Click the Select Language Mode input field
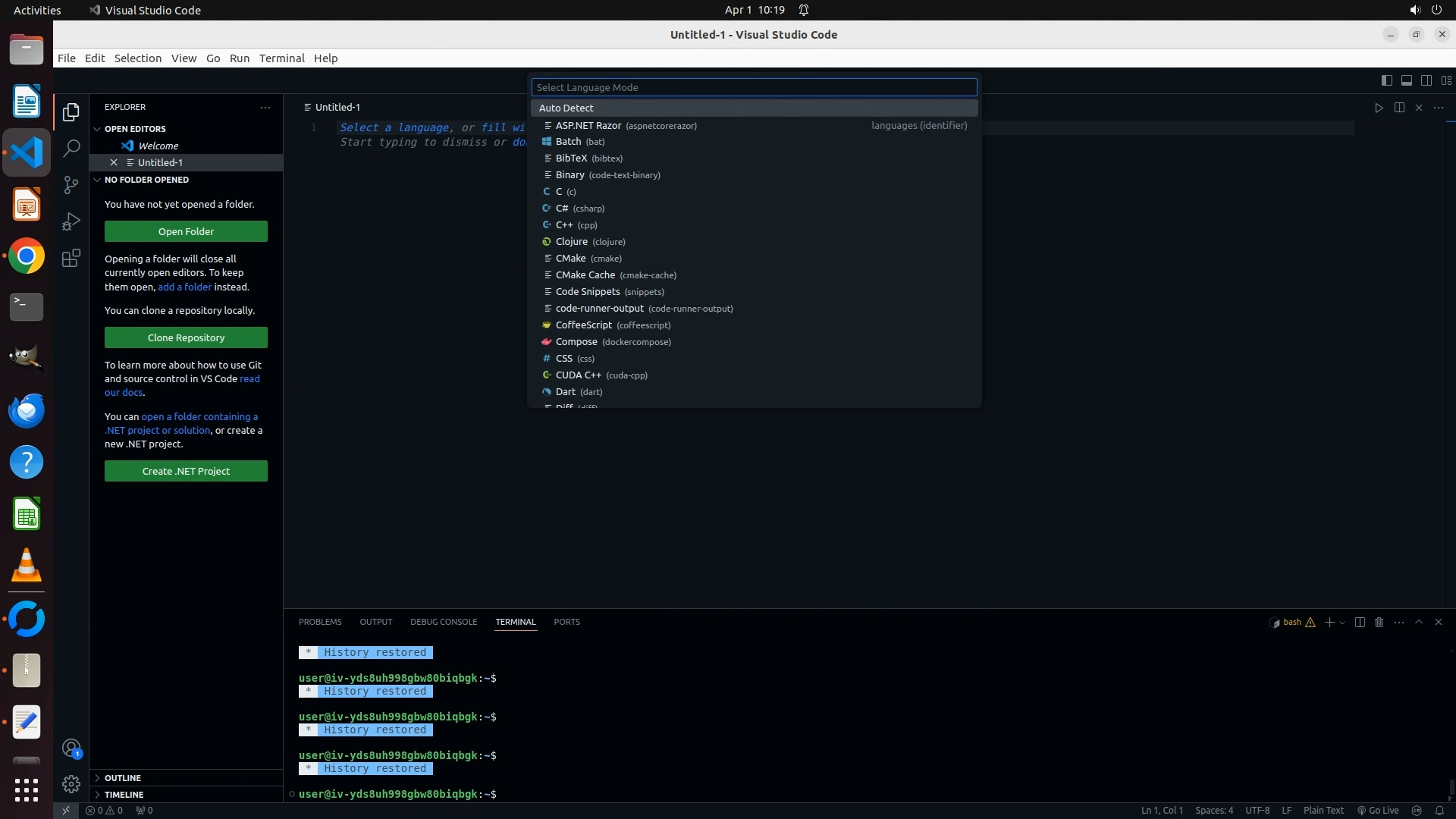 coord(754,87)
